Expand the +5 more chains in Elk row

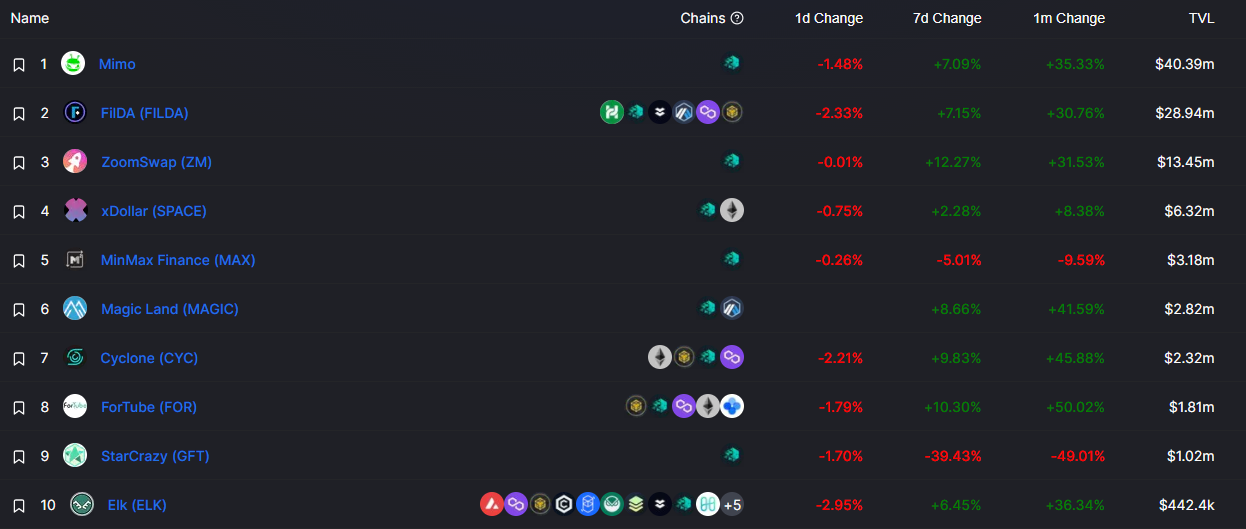click(x=732, y=504)
